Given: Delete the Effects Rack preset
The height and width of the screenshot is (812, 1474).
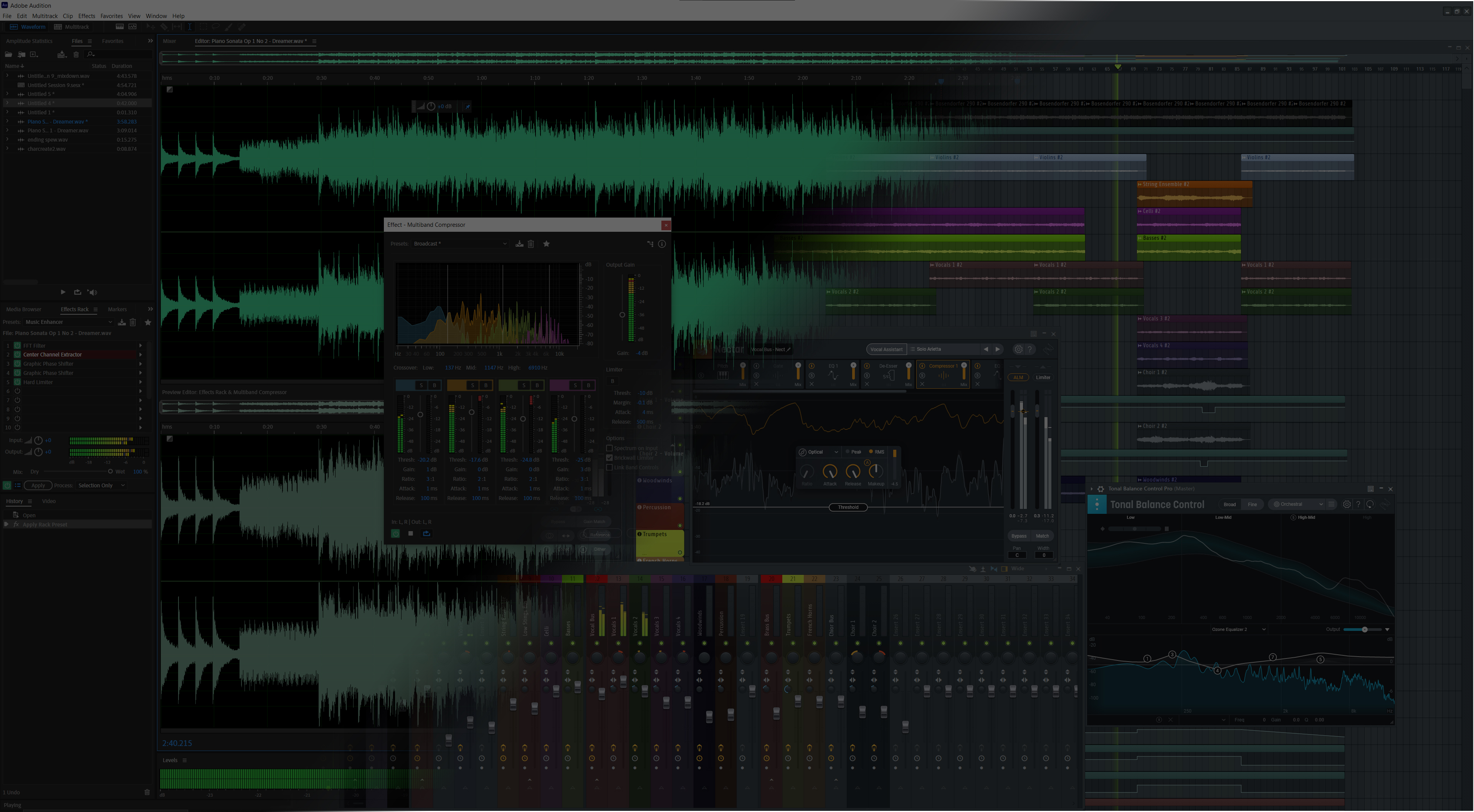Looking at the screenshot, I should click(133, 322).
